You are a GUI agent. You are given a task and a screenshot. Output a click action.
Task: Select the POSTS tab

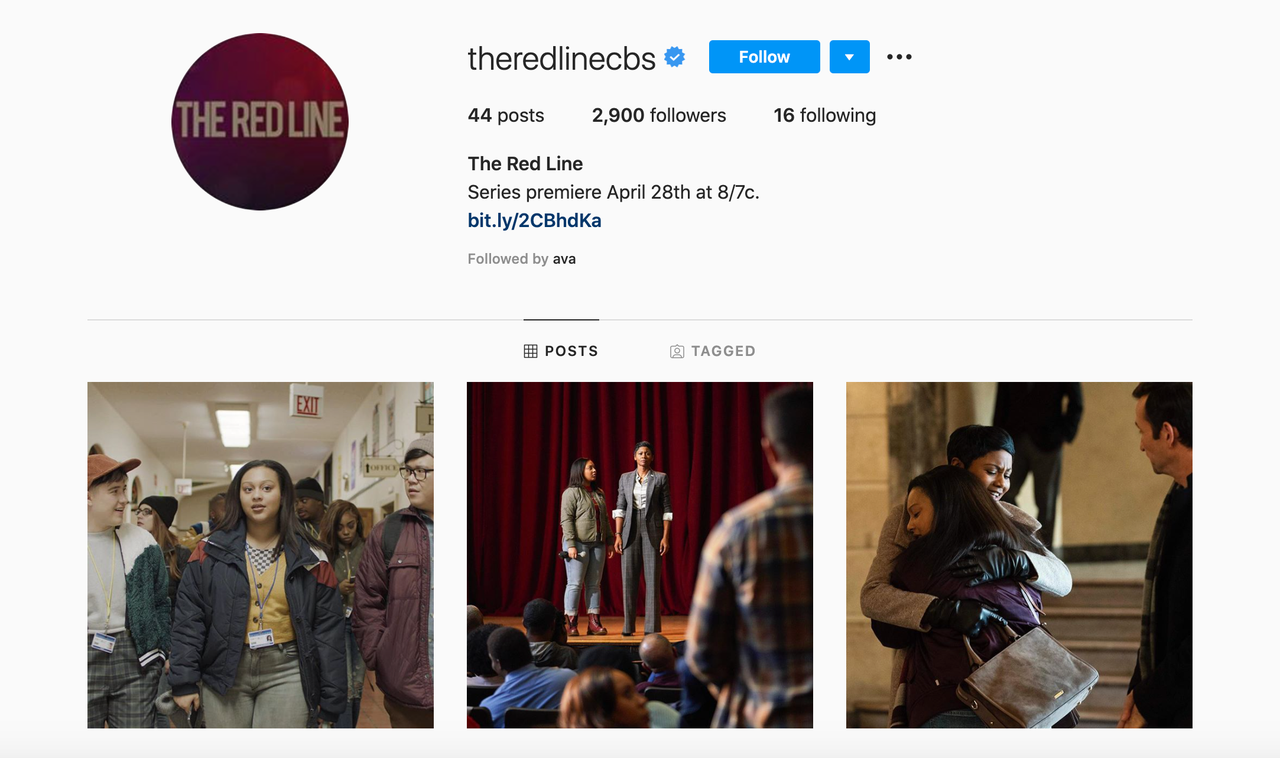pos(561,351)
